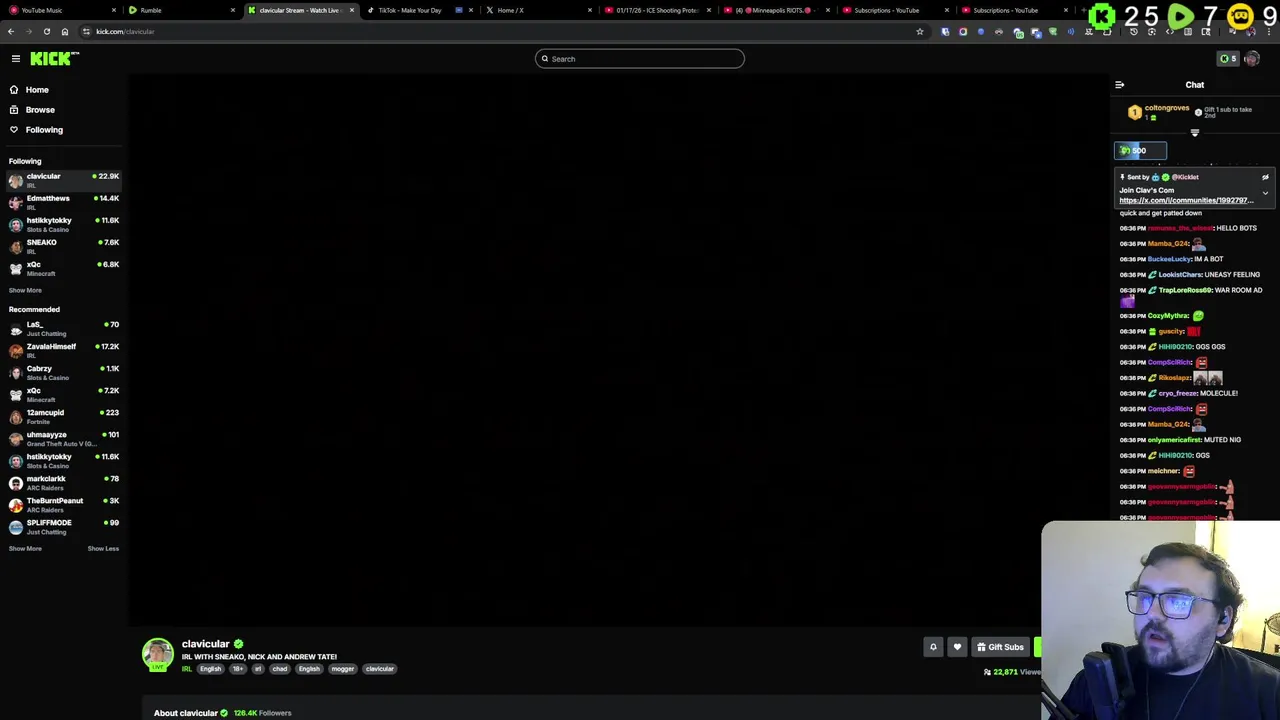Open the x.com communities link

[x=1186, y=200]
